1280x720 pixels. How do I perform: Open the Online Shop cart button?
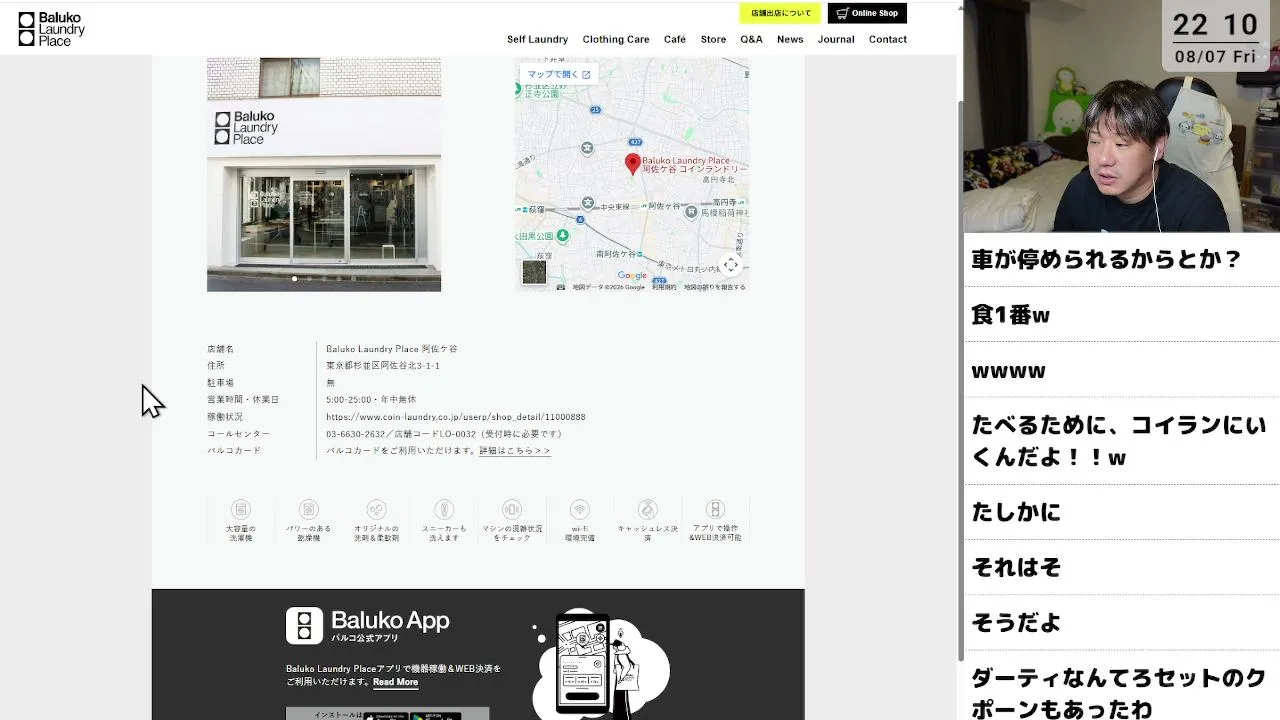pyautogui.click(x=867, y=13)
